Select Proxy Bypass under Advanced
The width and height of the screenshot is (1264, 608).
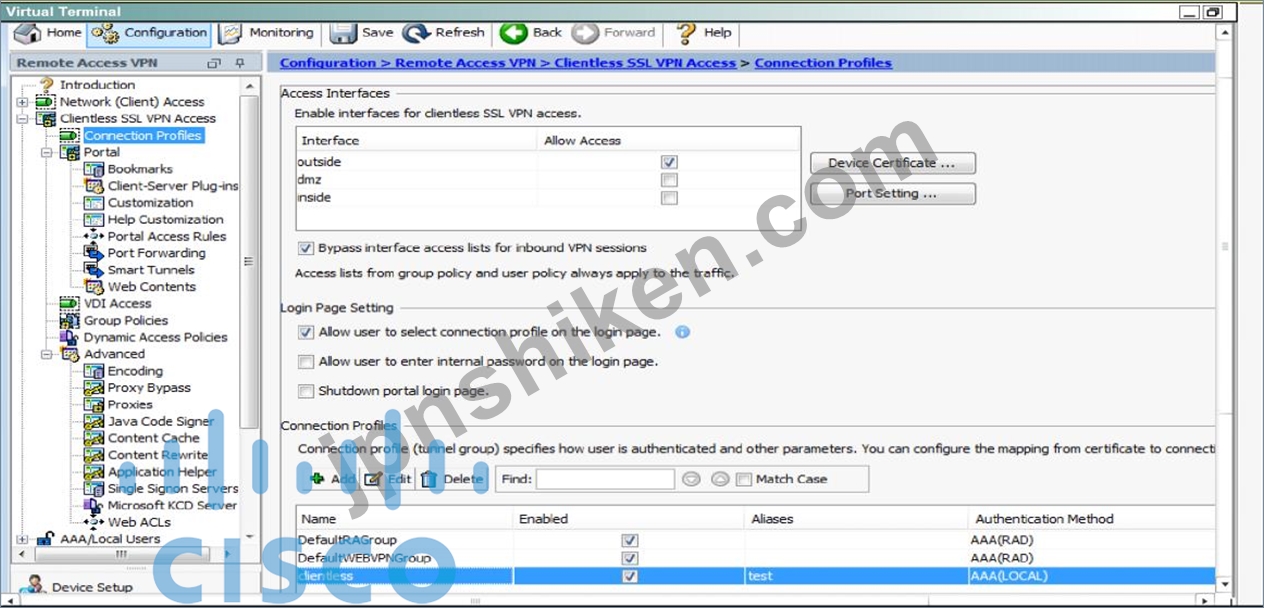pos(149,388)
